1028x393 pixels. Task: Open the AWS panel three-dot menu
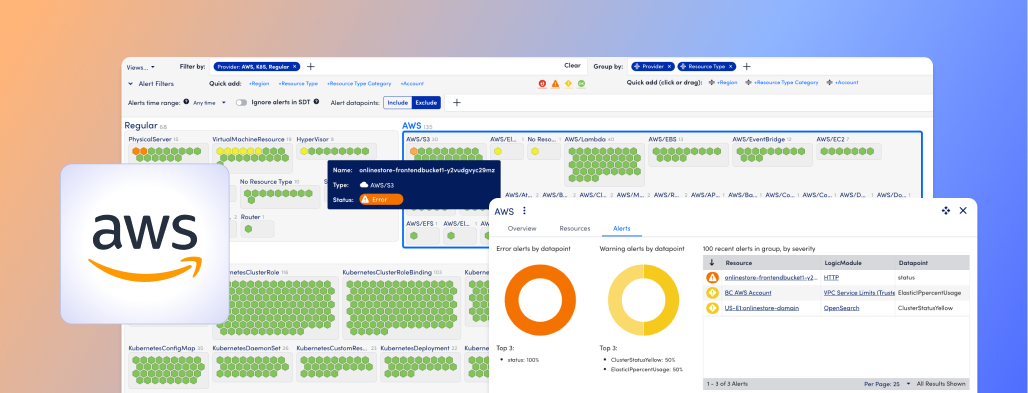[x=524, y=211]
